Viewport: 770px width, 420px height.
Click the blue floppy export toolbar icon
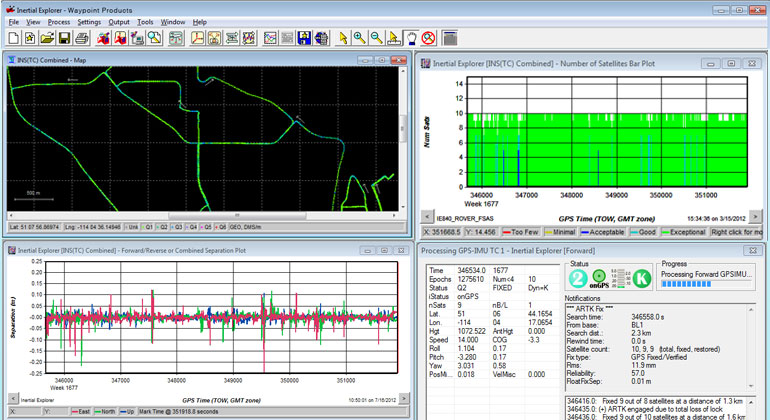[x=304, y=38]
